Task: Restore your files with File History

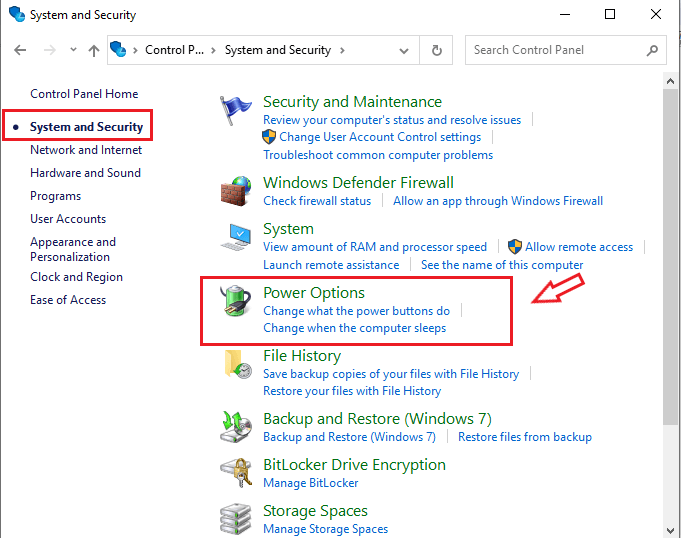Action: click(352, 391)
